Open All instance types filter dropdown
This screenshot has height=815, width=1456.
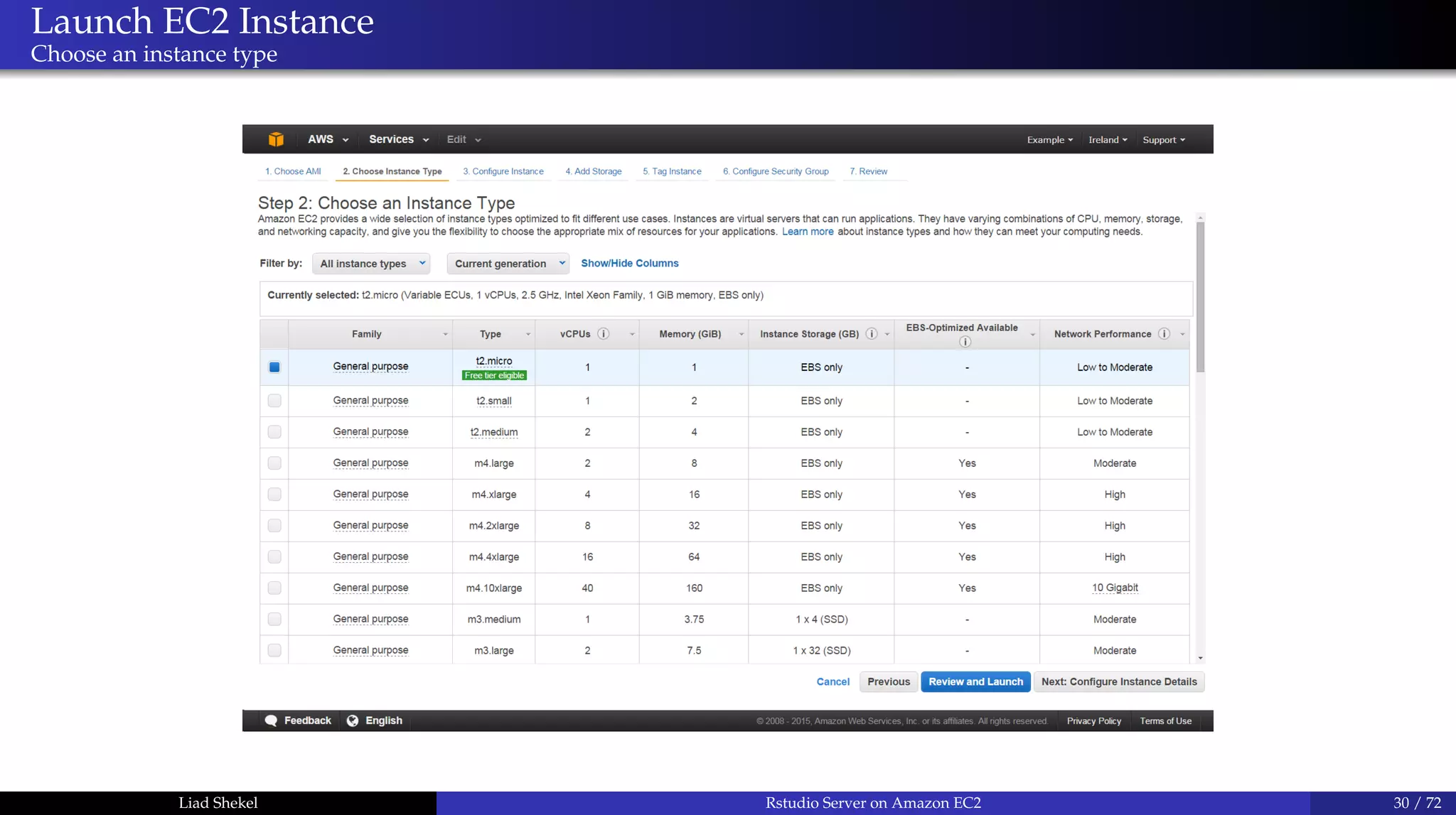click(371, 264)
